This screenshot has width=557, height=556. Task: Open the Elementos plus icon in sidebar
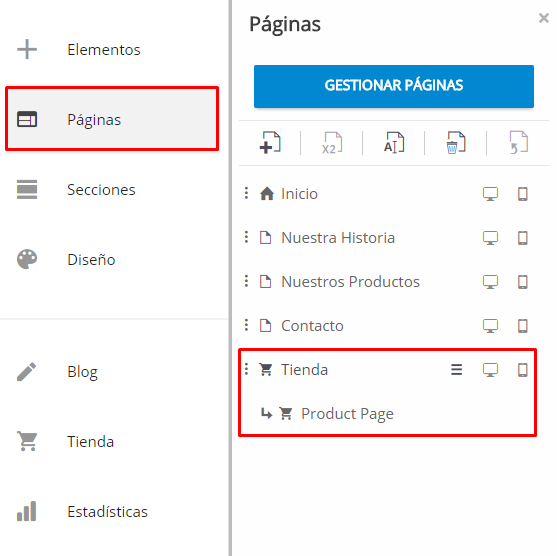27,49
